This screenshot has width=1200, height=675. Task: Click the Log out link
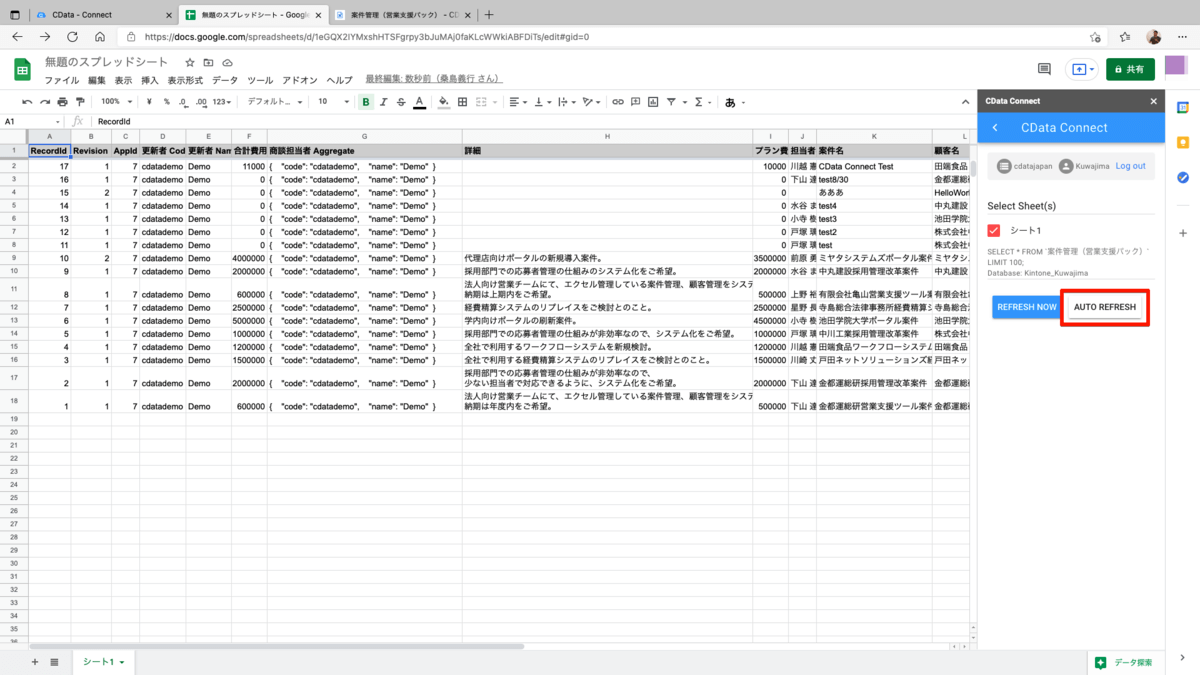coord(1131,166)
